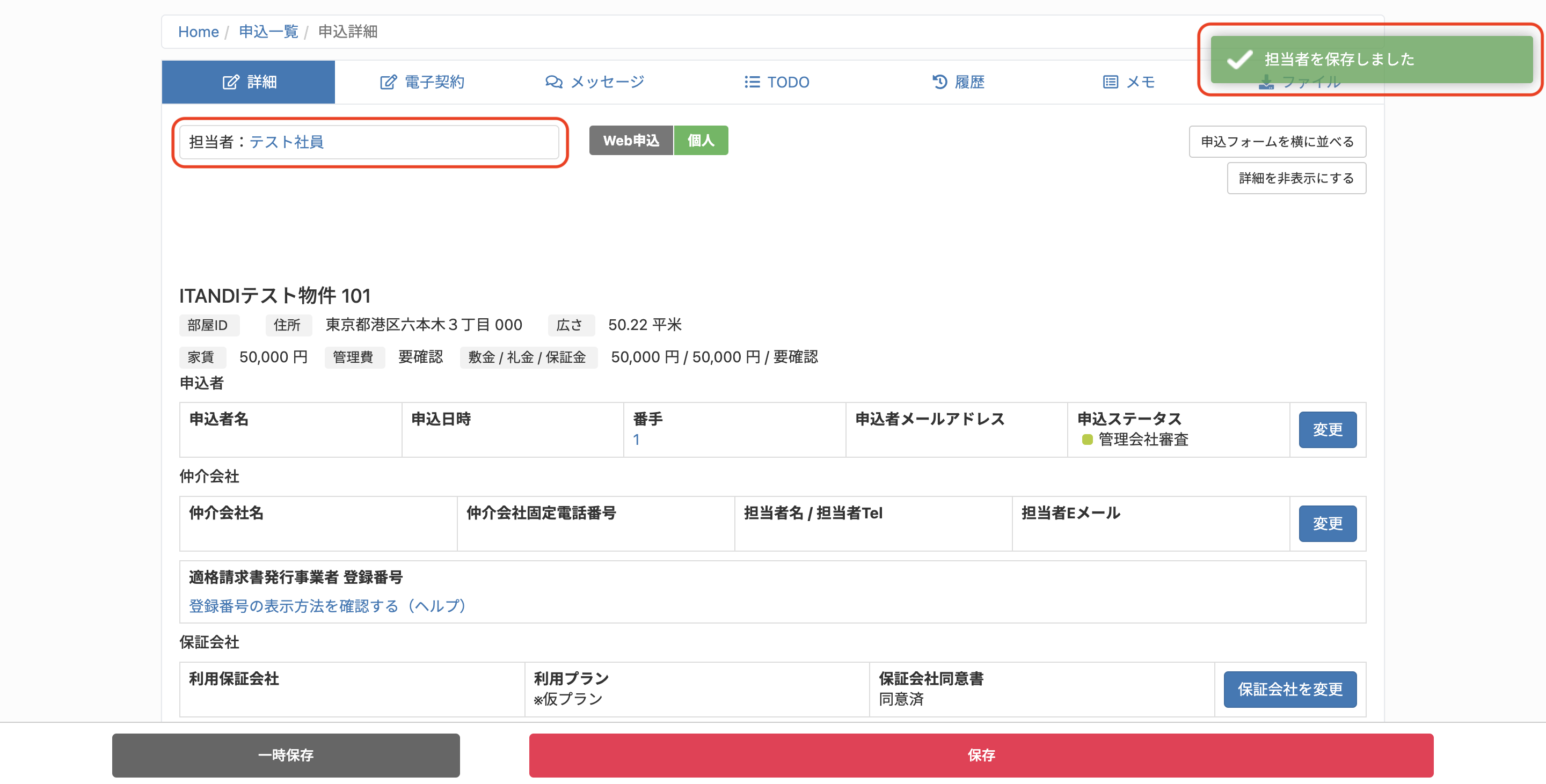1546x784 pixels.
Task: Click the 番手 value 1 link
Action: 636,439
